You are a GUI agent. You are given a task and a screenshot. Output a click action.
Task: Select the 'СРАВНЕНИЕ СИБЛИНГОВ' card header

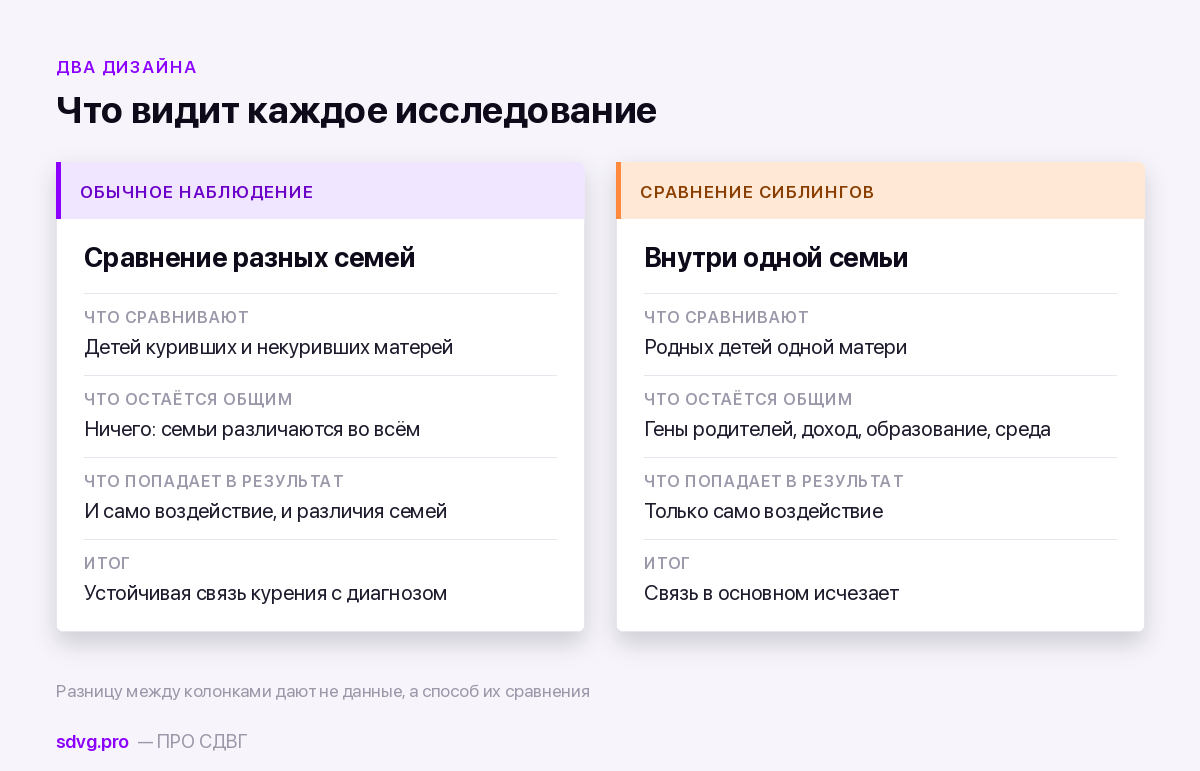(880, 191)
